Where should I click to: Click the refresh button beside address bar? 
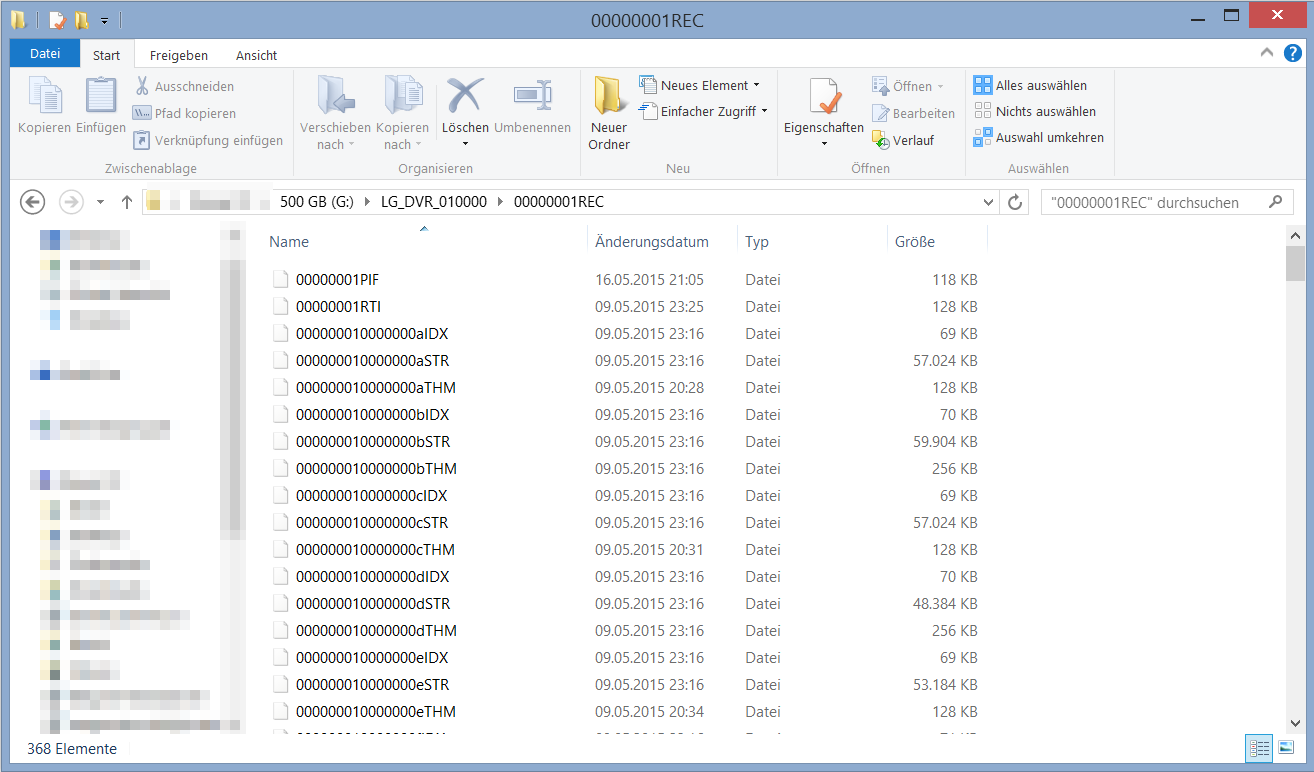1015,203
